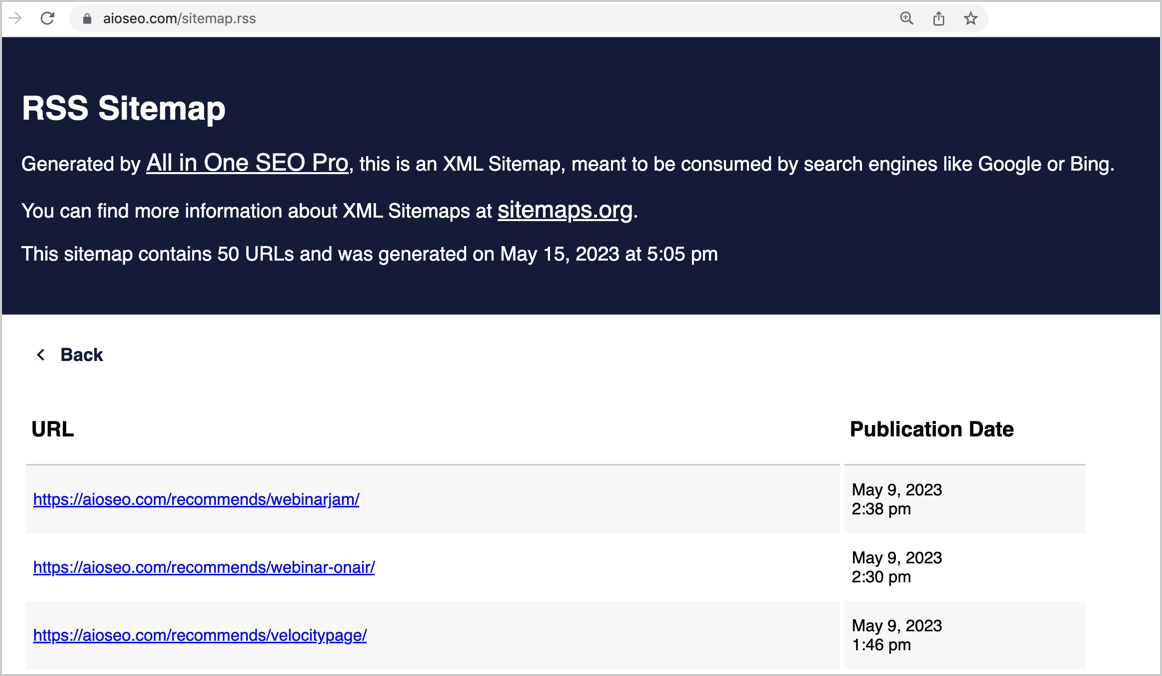This screenshot has width=1162, height=676.
Task: Open the recommends/webinarjam URL
Action: [196, 500]
